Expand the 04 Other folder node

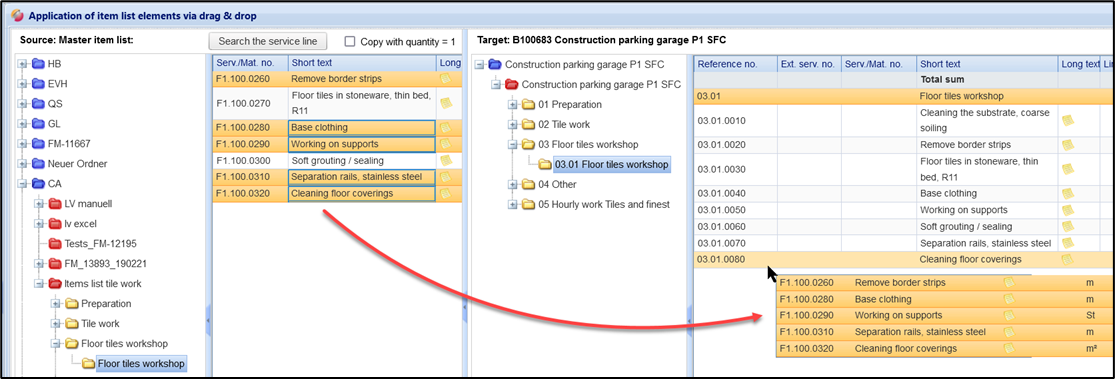click(x=513, y=185)
